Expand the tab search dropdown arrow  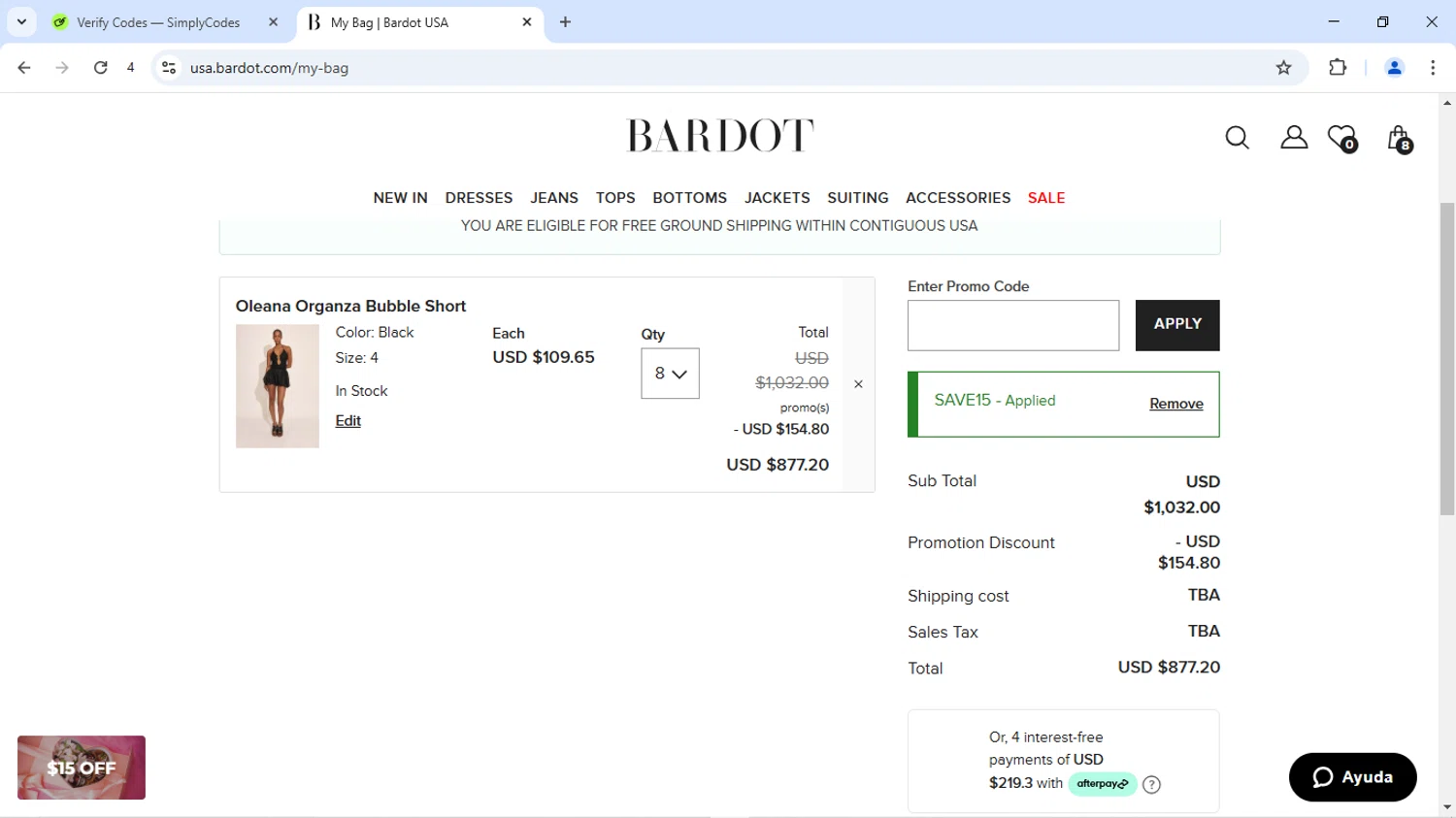pos(21,22)
